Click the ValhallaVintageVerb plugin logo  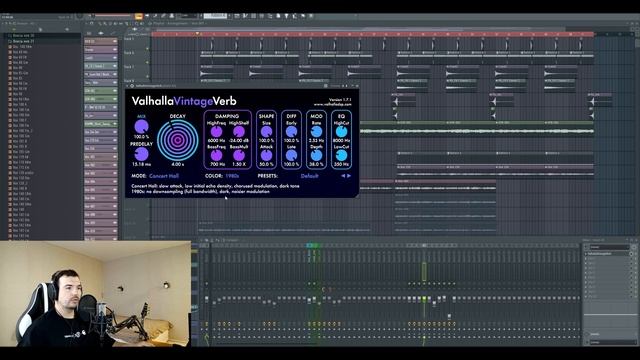tap(184, 101)
